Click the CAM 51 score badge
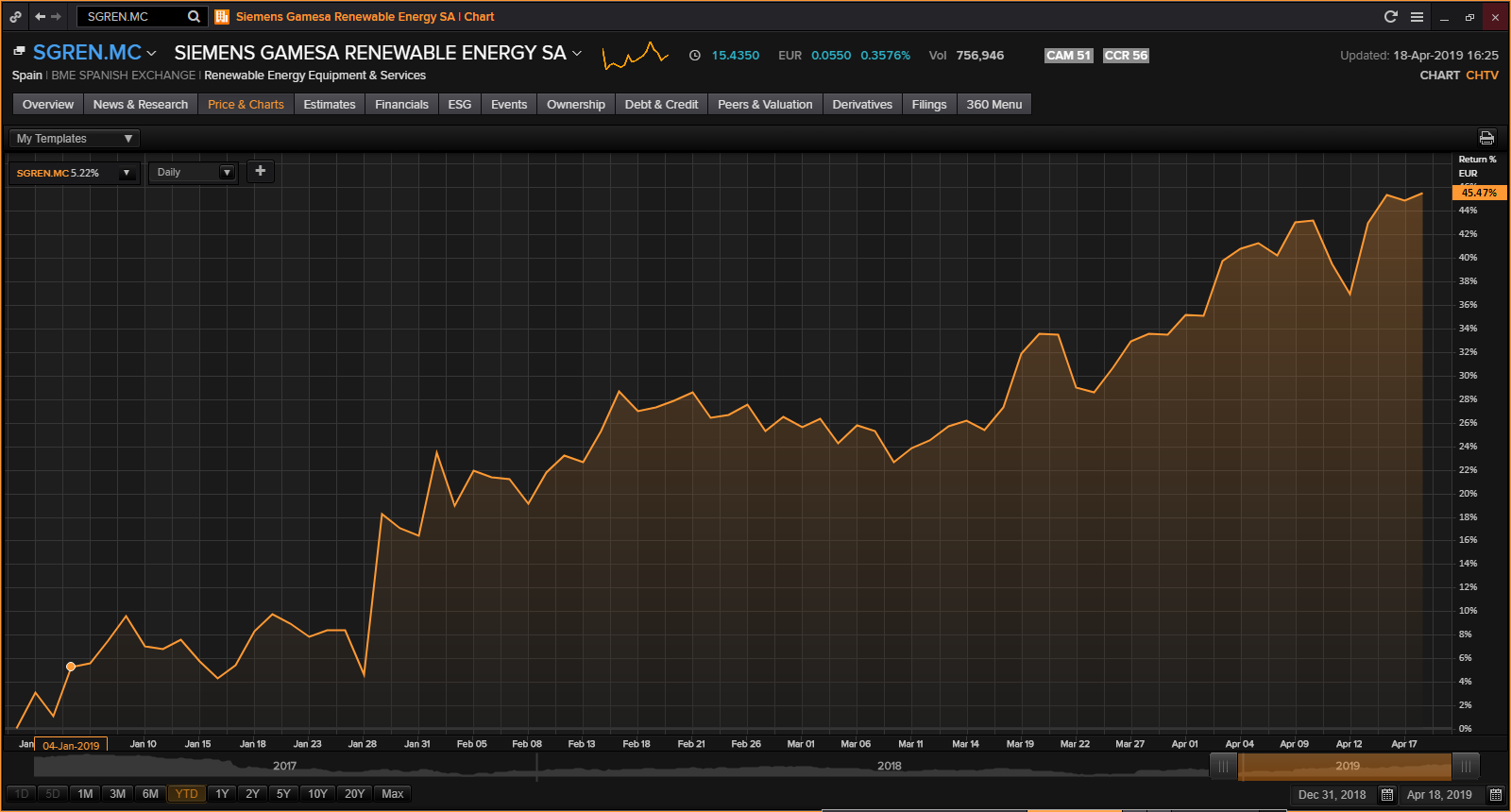 pos(1068,56)
